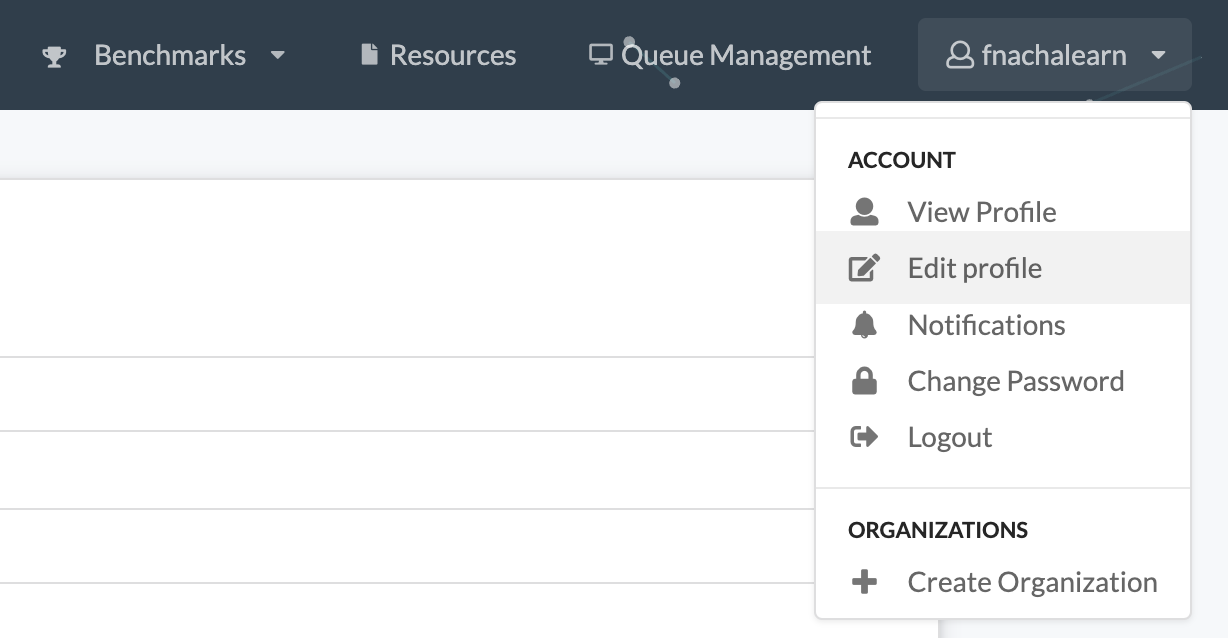The image size is (1228, 638).
Task: Click the trophy icon beside Benchmarks
Action: point(54,56)
